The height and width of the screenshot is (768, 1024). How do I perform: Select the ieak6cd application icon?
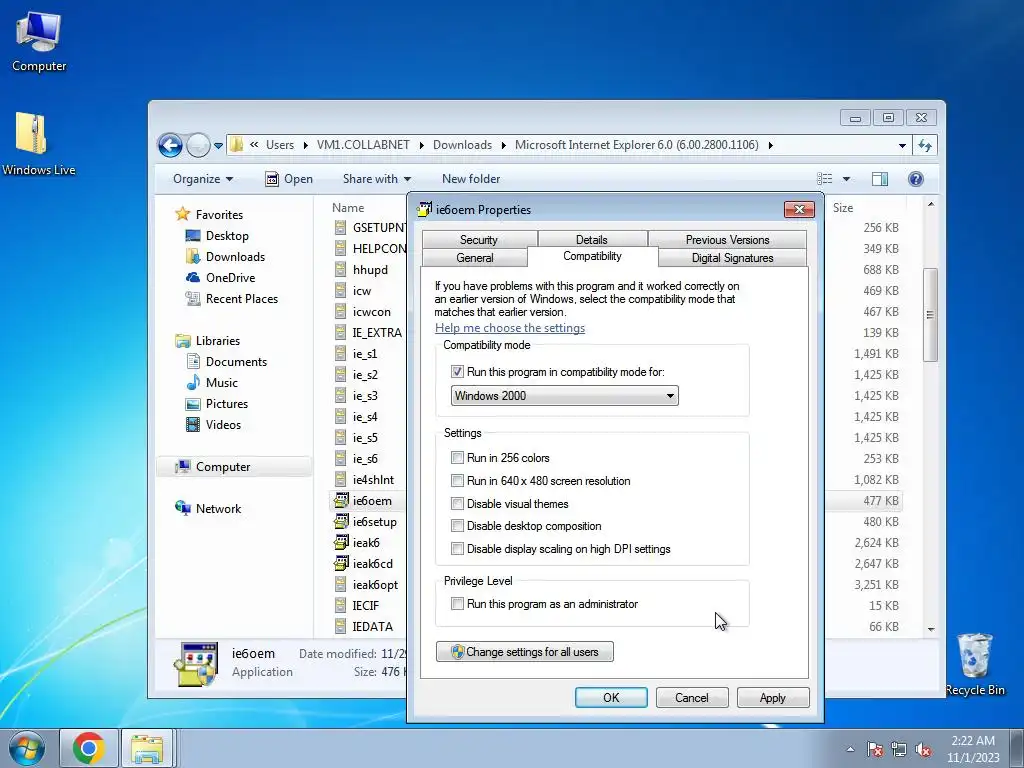click(341, 564)
